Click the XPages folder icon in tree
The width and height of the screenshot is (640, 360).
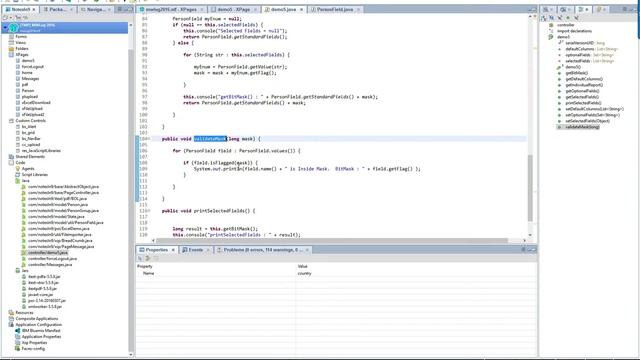[11, 55]
